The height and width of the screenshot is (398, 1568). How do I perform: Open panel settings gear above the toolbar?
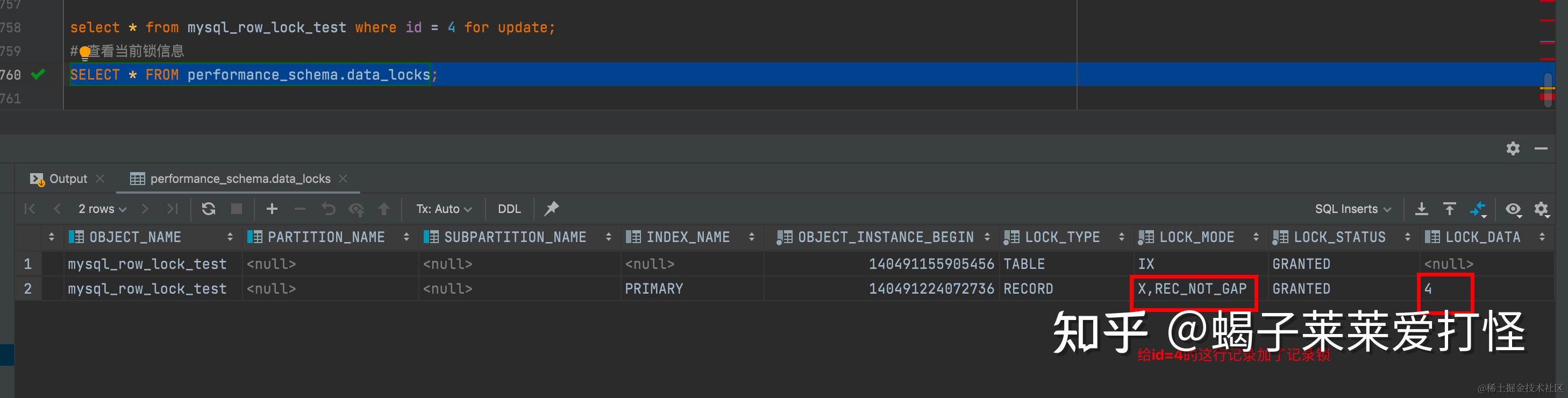(1513, 148)
